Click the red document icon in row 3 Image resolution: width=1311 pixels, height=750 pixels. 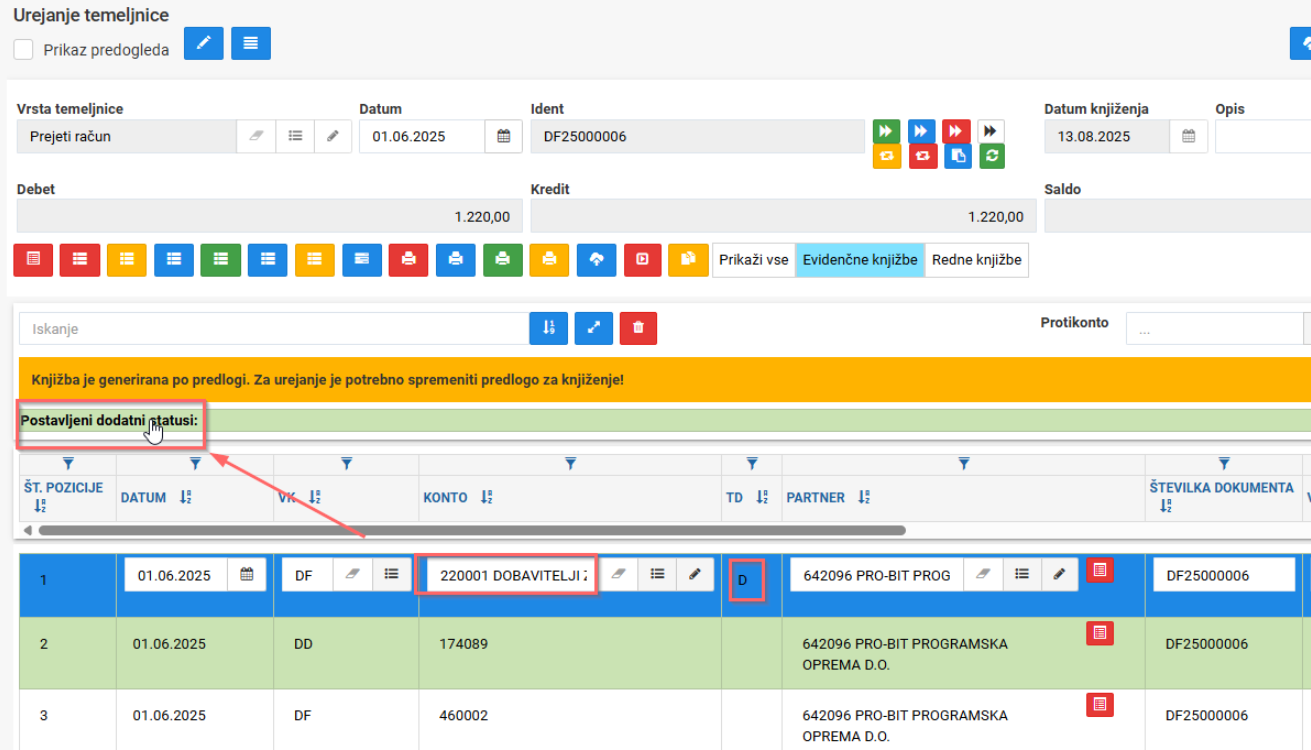pos(1100,705)
